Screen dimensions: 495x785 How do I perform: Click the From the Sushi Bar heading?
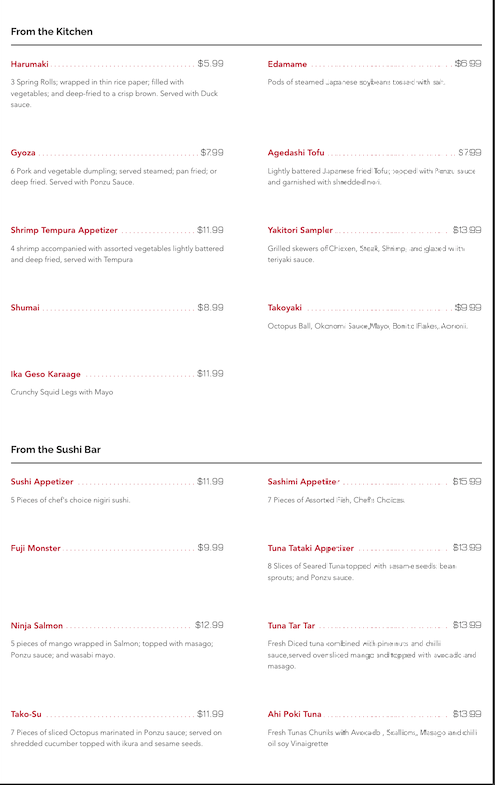(x=56, y=450)
